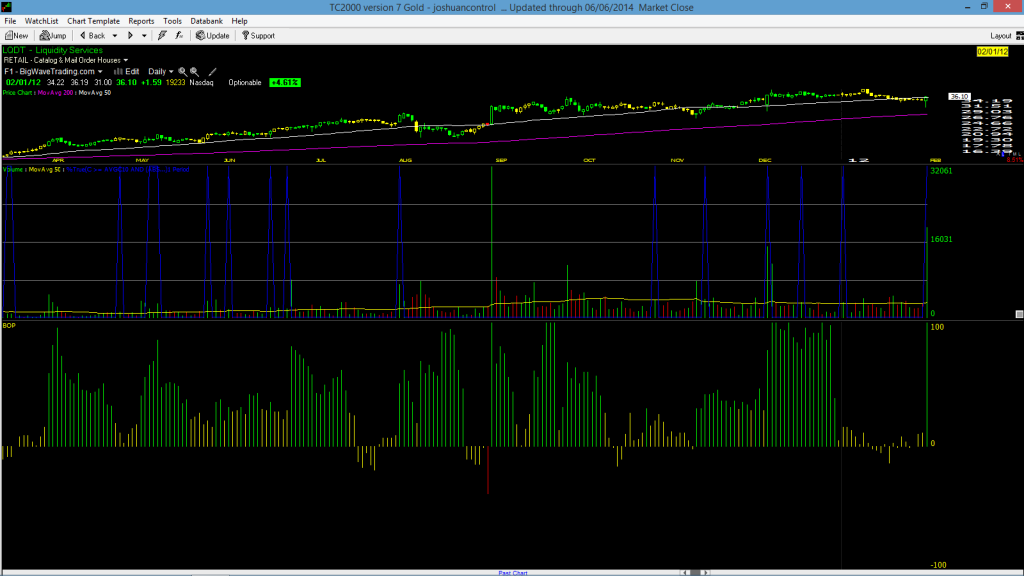The image size is (1024, 576).
Task: Click the Optionable label
Action: 245,82
